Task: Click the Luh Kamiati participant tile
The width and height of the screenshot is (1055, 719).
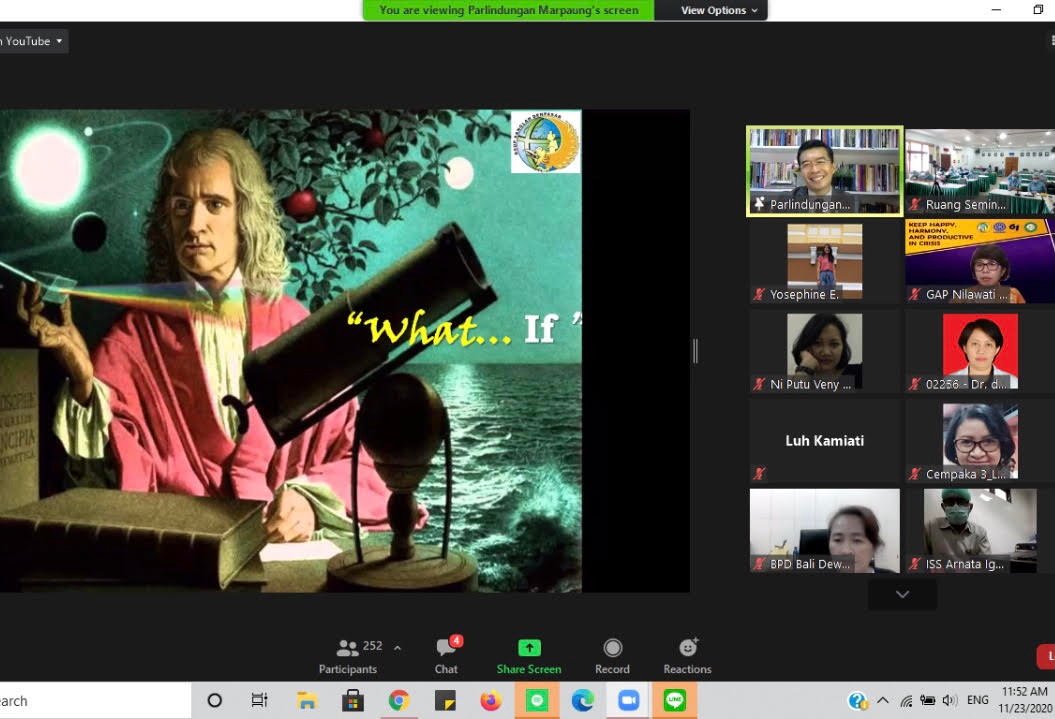Action: 824,441
